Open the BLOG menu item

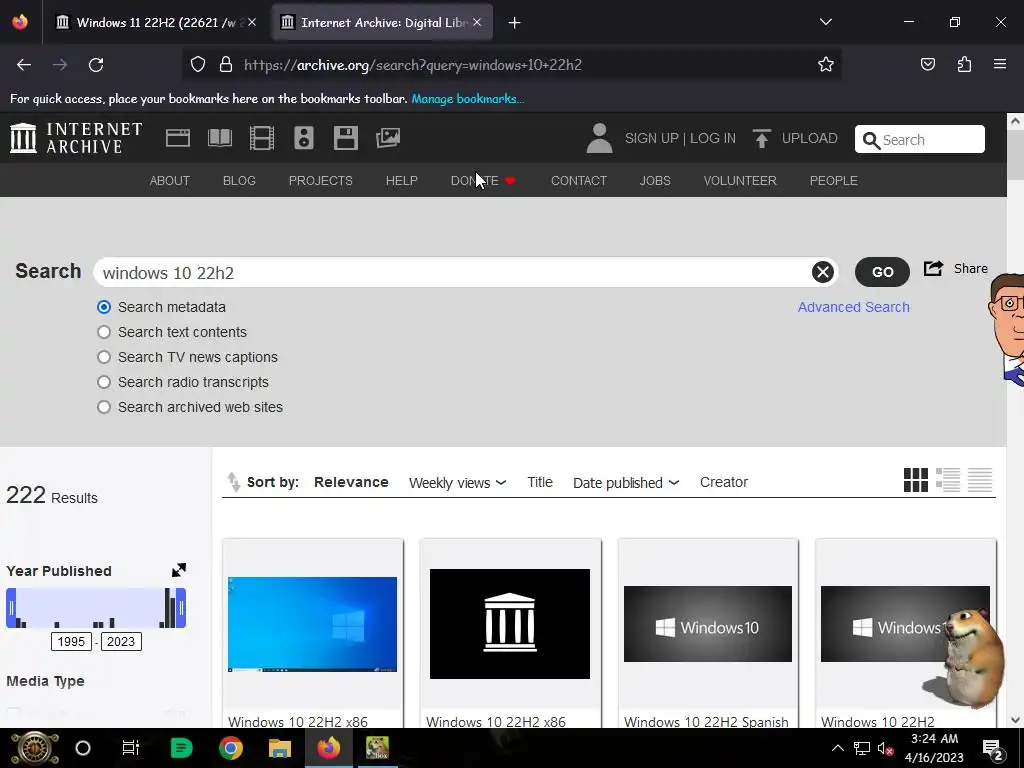coord(239,181)
